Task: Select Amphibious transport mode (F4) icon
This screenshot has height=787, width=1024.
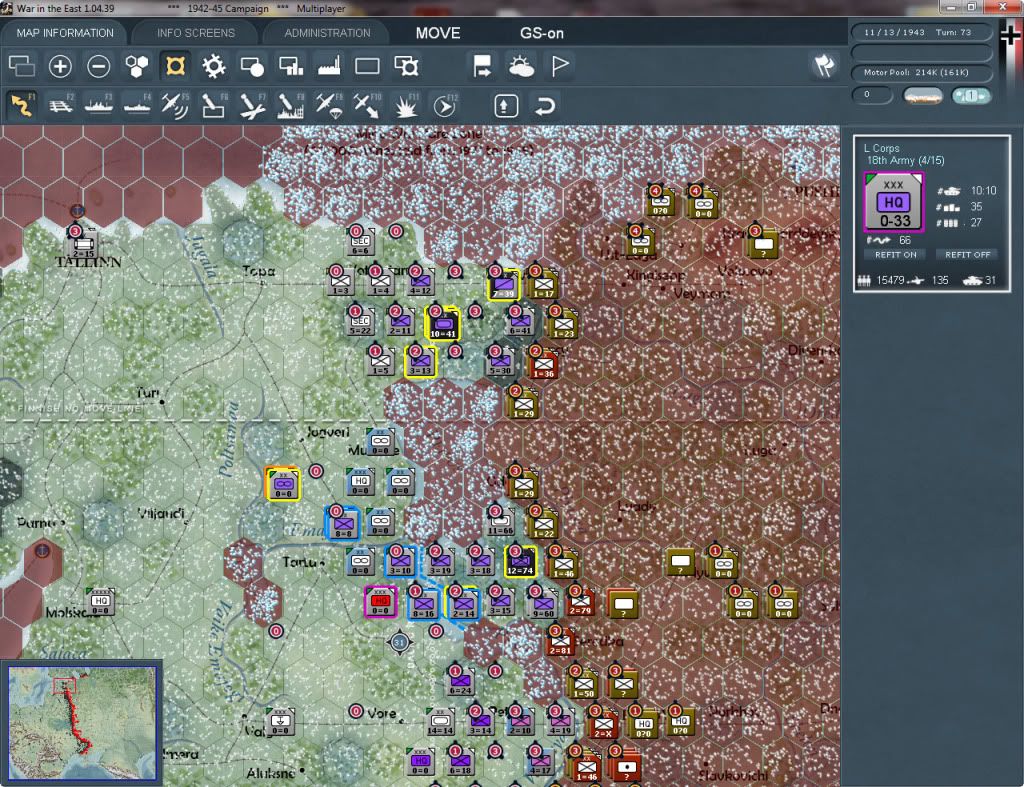Action: point(137,105)
